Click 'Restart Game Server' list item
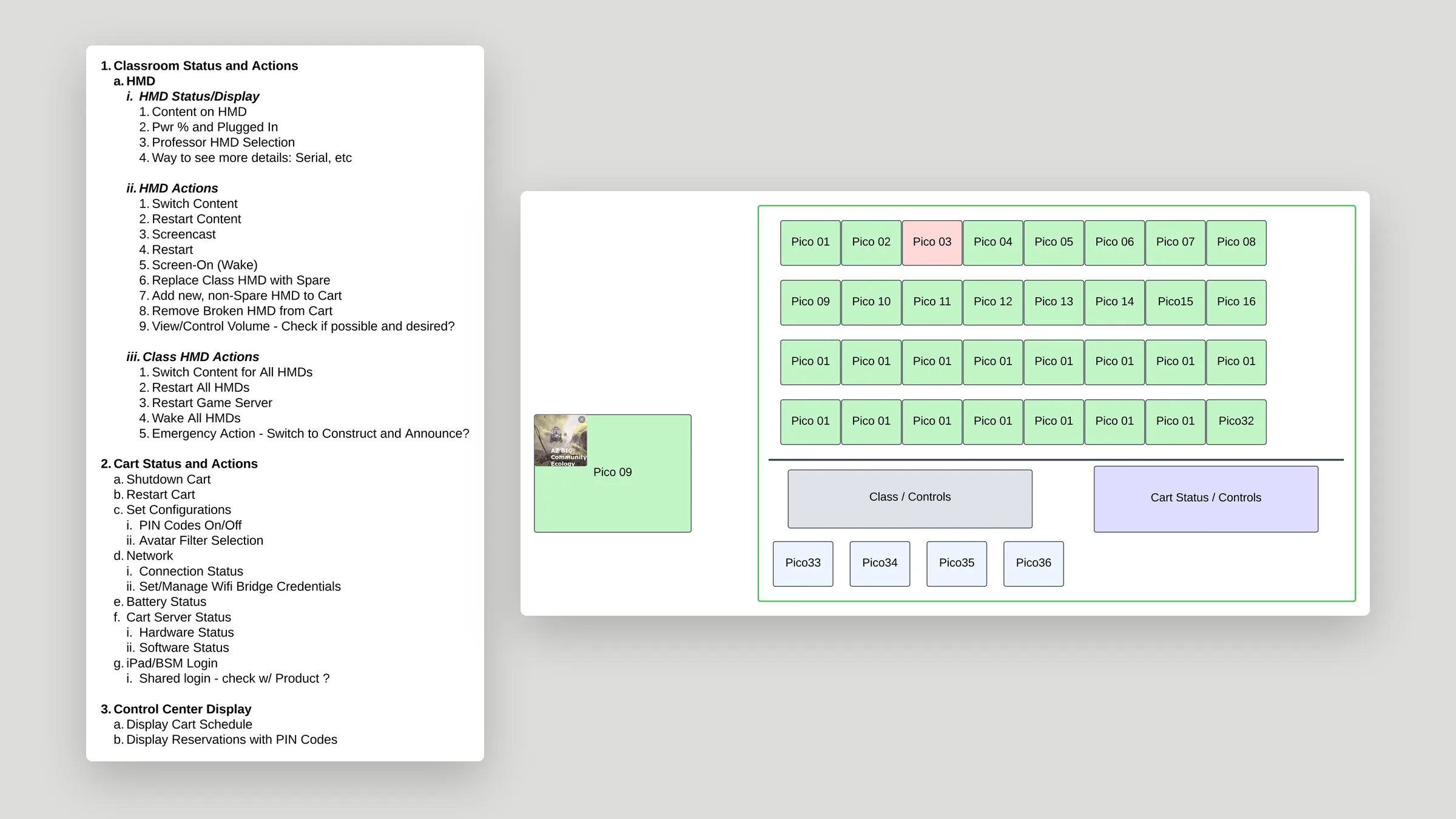The height and width of the screenshot is (819, 1456). coord(212,403)
